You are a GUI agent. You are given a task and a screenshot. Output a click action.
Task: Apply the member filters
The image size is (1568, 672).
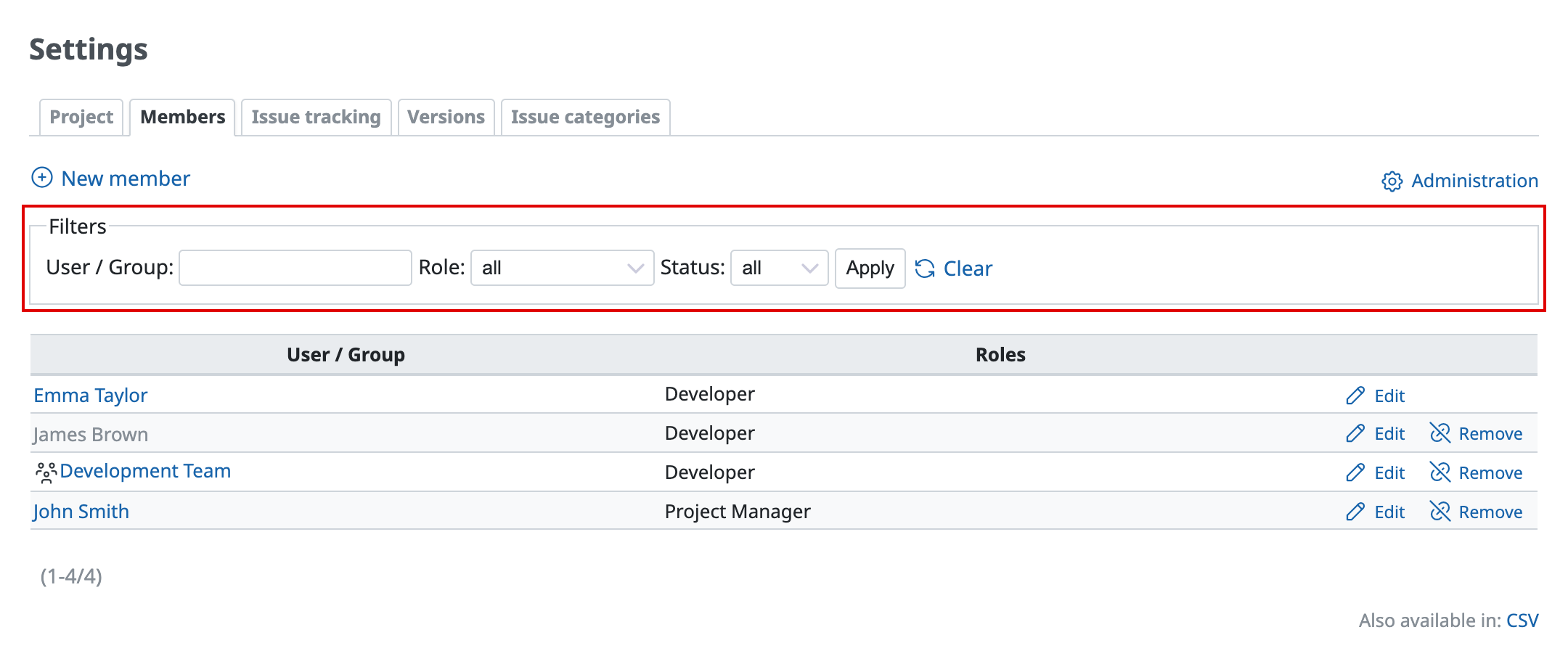pyautogui.click(x=870, y=268)
